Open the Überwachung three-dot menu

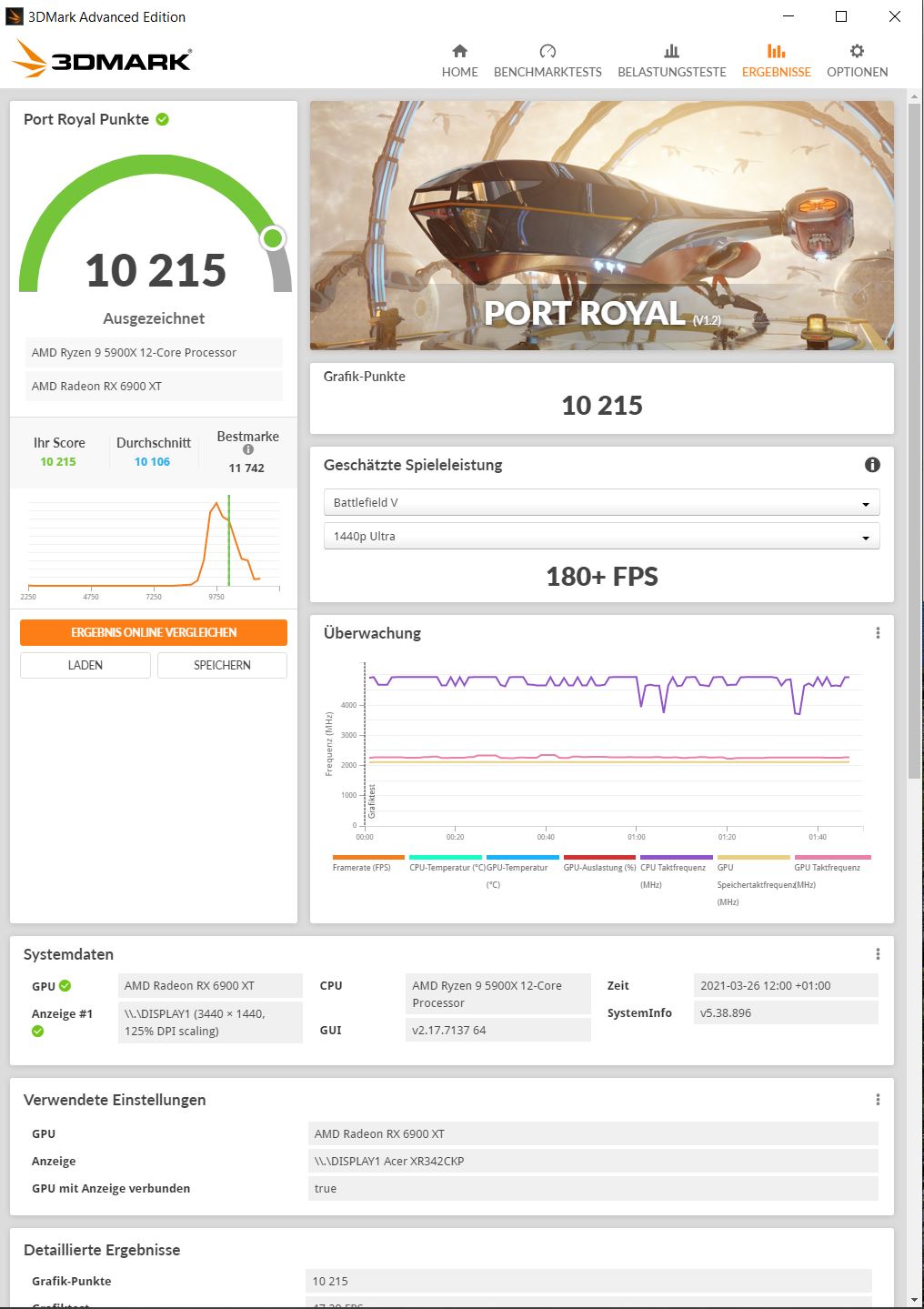[878, 633]
